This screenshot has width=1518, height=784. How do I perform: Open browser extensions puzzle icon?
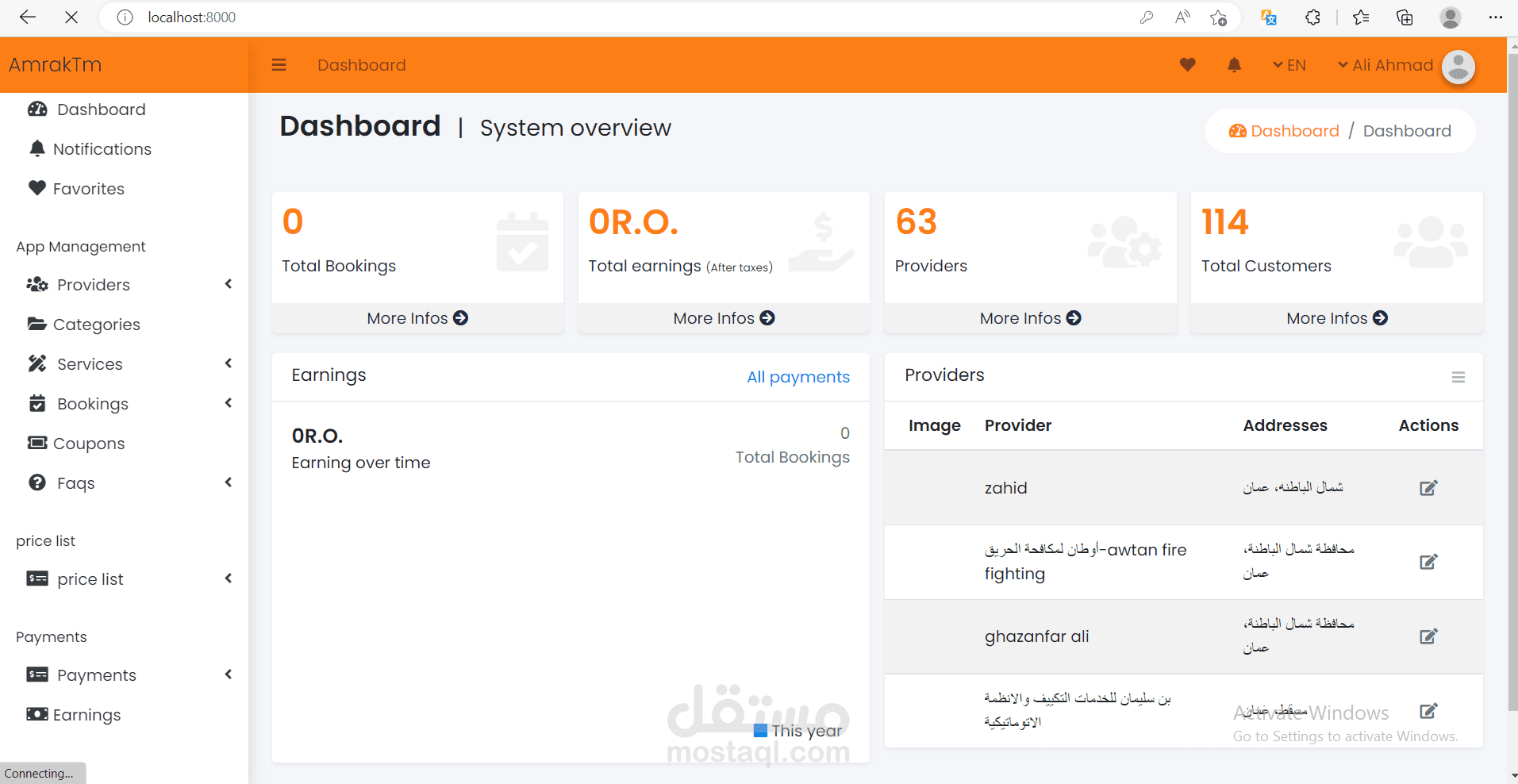coord(1312,17)
